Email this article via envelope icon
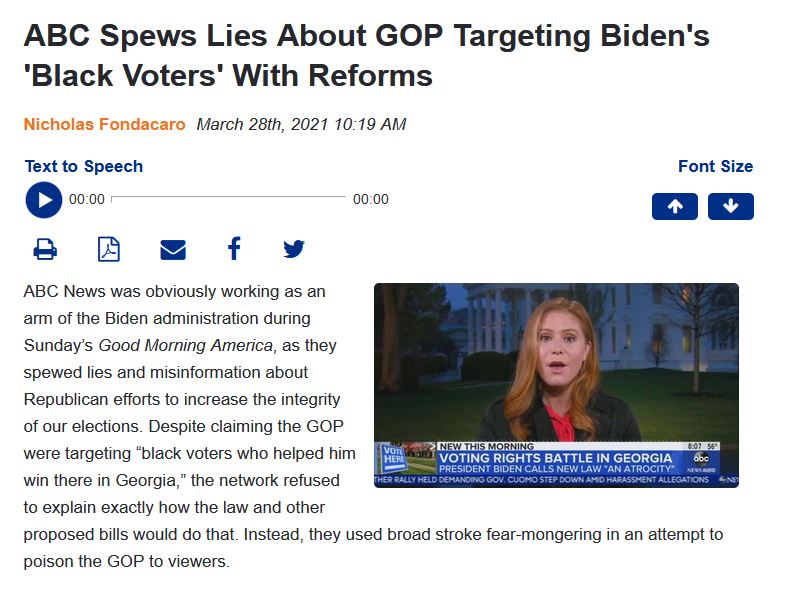 pos(173,250)
